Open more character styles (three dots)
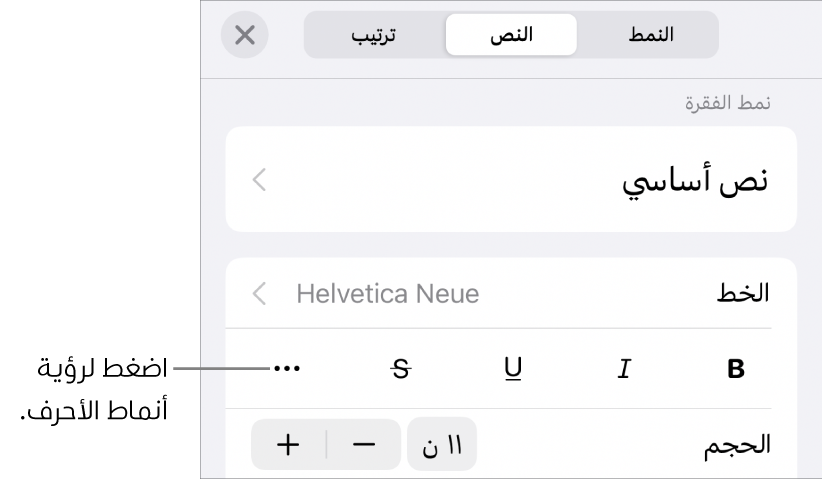 click(x=287, y=369)
